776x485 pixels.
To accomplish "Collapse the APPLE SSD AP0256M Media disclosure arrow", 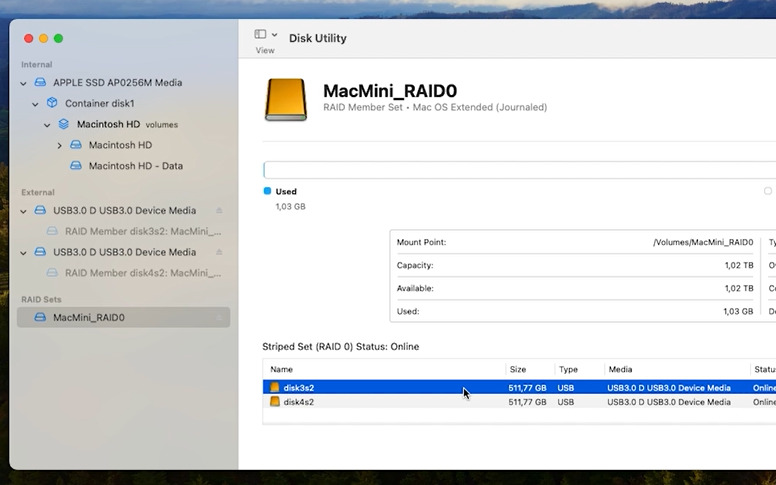I will (23, 83).
